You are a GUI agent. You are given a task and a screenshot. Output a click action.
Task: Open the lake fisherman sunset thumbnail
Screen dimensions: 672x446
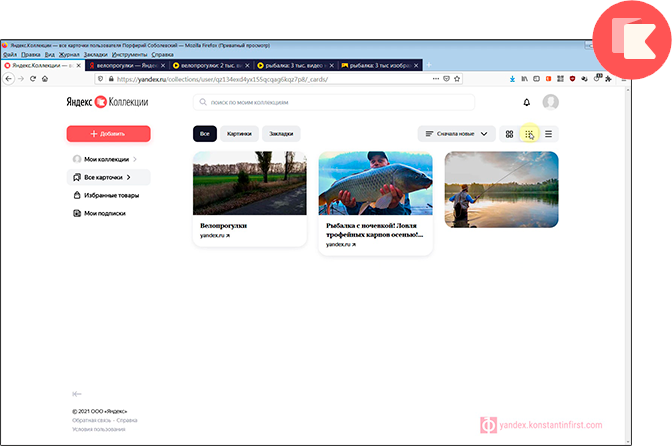click(501, 189)
